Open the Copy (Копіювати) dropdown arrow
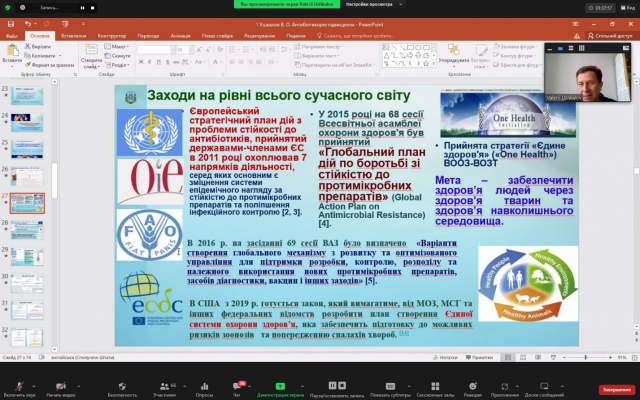Viewport: 640px width, 400px height. coord(60,56)
